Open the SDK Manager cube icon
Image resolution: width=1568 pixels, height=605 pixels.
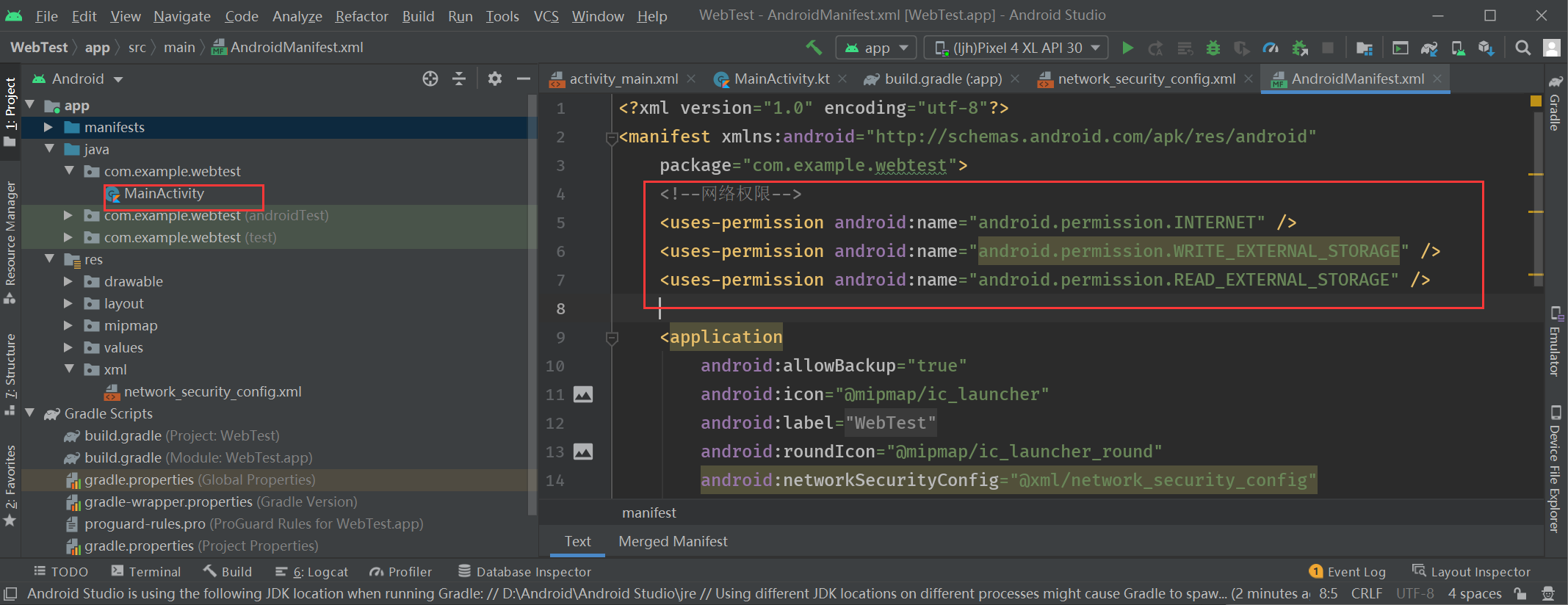pyautogui.click(x=1486, y=48)
